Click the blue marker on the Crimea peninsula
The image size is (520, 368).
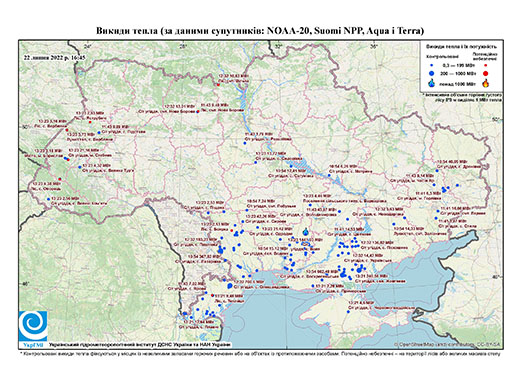[x=348, y=312]
